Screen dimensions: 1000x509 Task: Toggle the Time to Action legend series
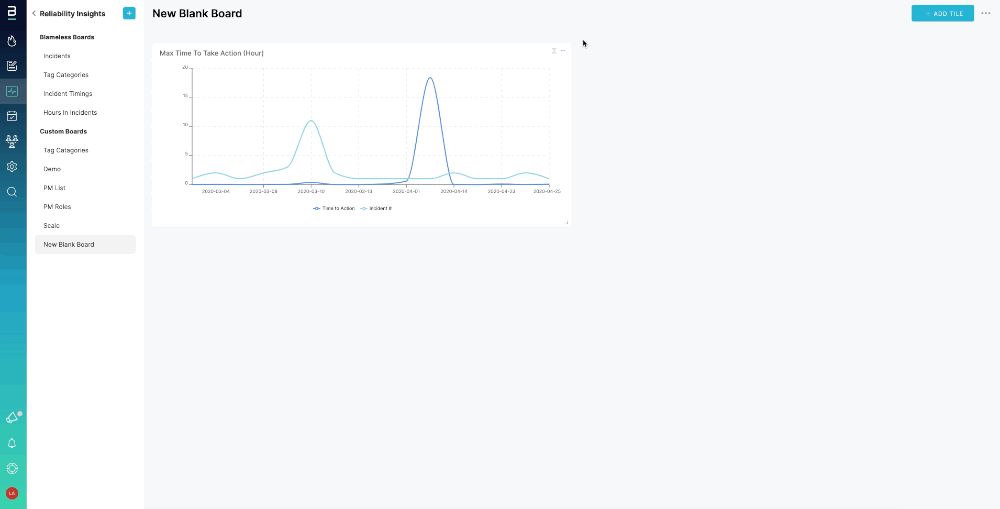click(x=334, y=209)
